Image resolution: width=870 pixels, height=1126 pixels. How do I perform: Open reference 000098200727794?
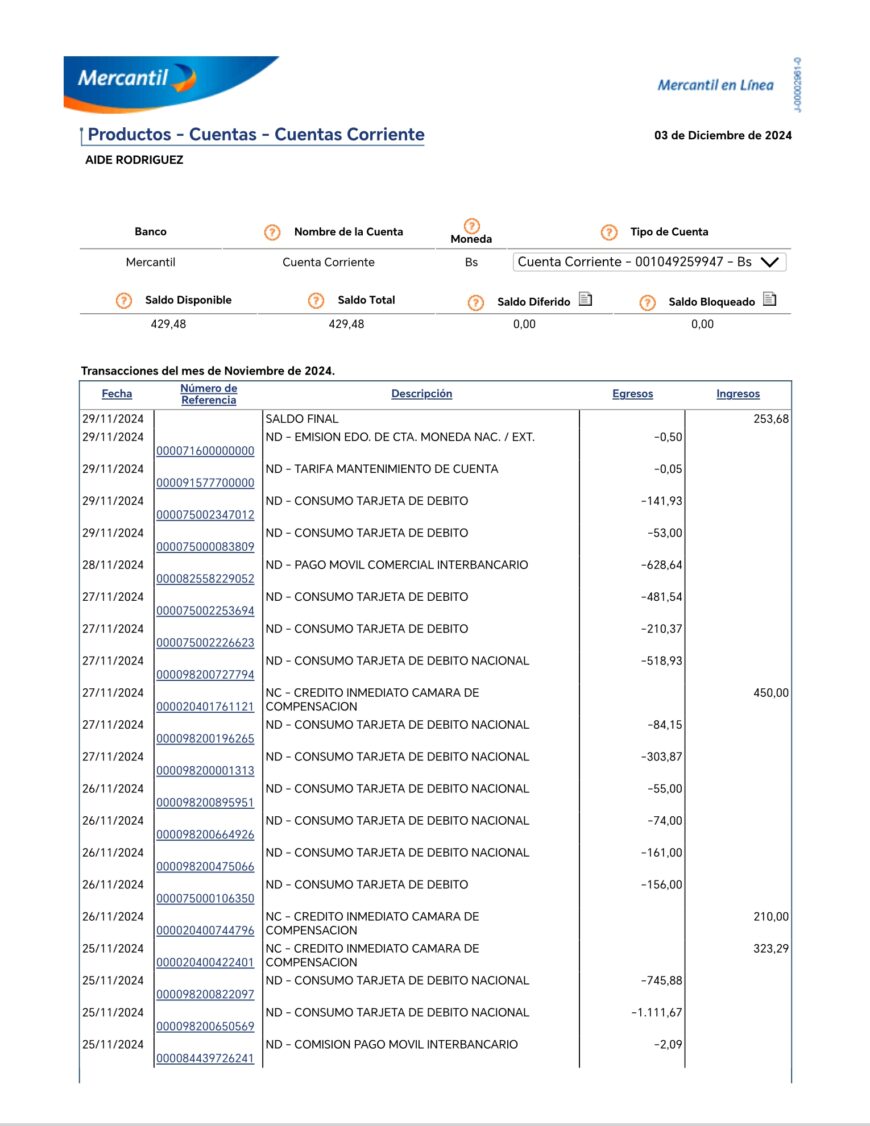205,674
